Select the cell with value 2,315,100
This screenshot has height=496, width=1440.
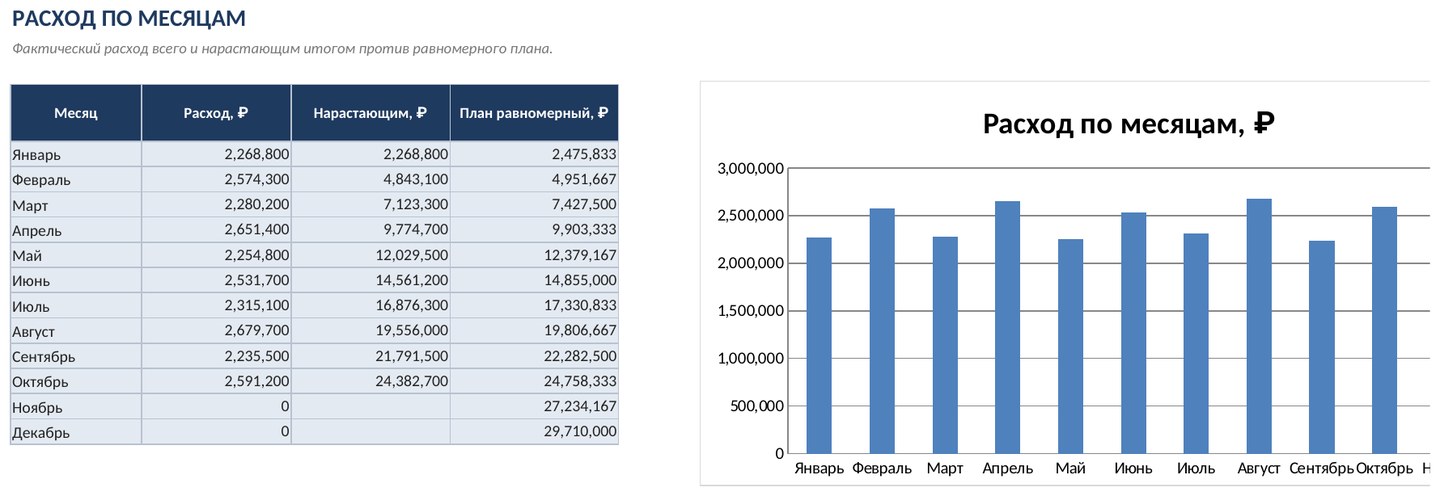[x=216, y=306]
